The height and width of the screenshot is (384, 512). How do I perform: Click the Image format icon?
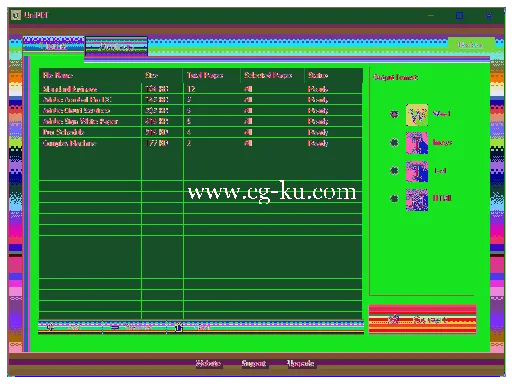tap(417, 143)
